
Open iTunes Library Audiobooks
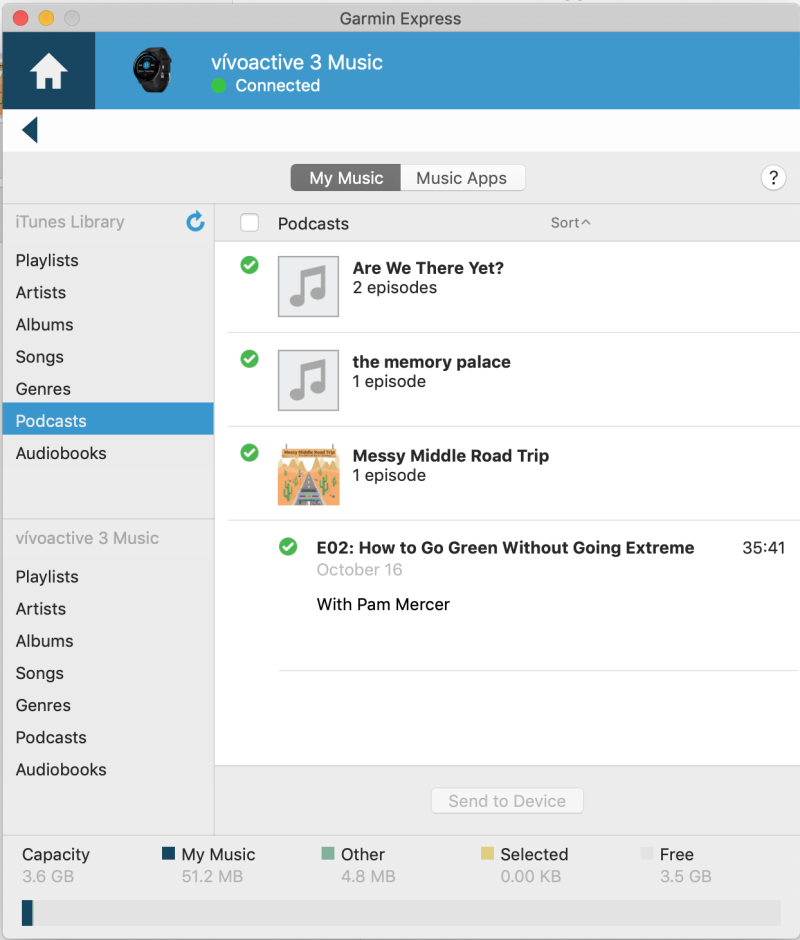pos(108,453)
